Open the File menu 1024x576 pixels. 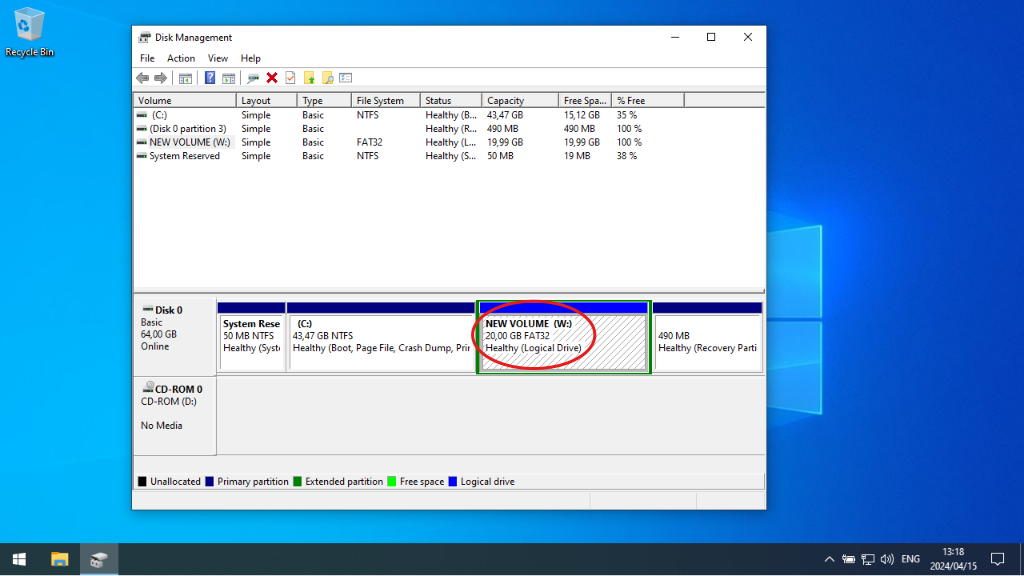tap(147, 58)
